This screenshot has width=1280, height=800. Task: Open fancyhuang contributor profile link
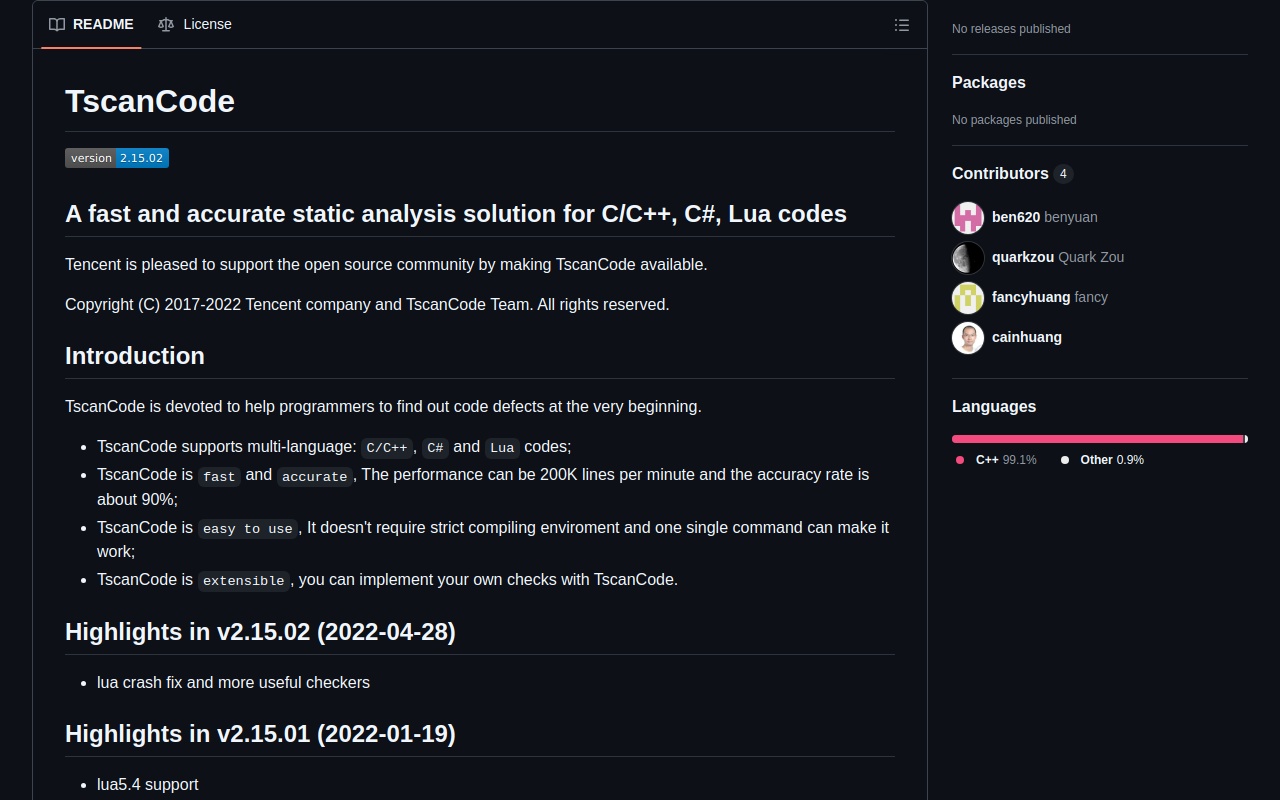(1031, 297)
